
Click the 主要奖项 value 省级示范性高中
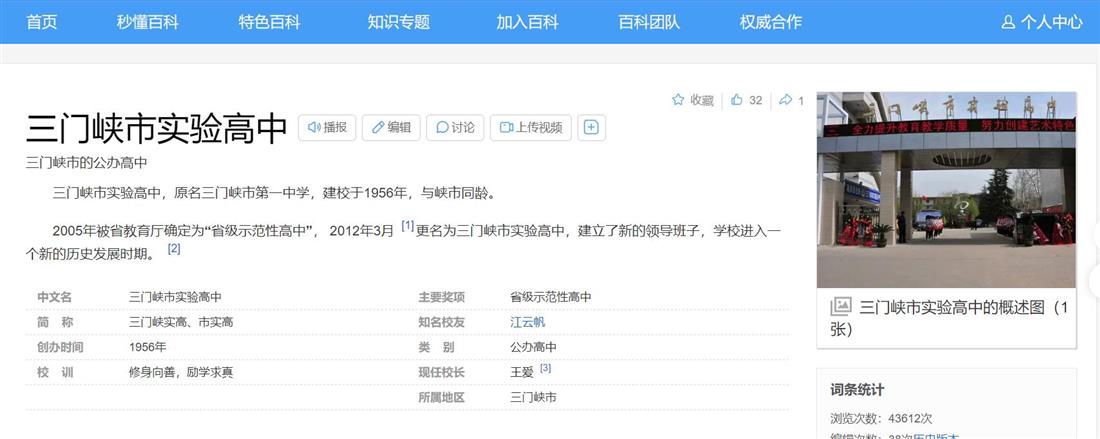coord(551,297)
